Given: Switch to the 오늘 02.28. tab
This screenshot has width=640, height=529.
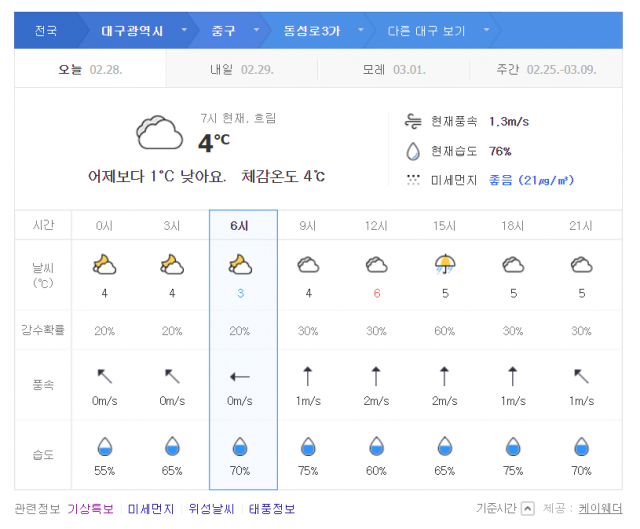Looking at the screenshot, I should pyautogui.click(x=90, y=69).
